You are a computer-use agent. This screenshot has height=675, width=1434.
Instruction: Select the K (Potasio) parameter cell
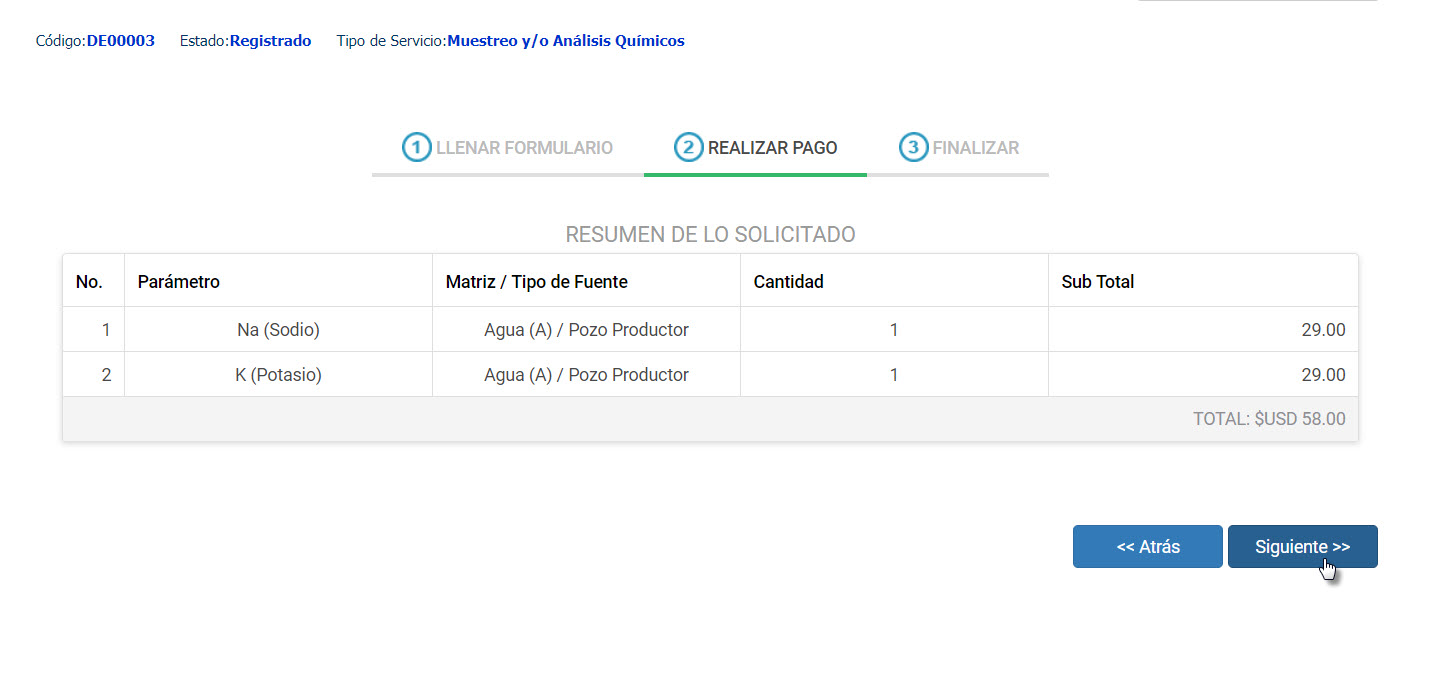[278, 375]
